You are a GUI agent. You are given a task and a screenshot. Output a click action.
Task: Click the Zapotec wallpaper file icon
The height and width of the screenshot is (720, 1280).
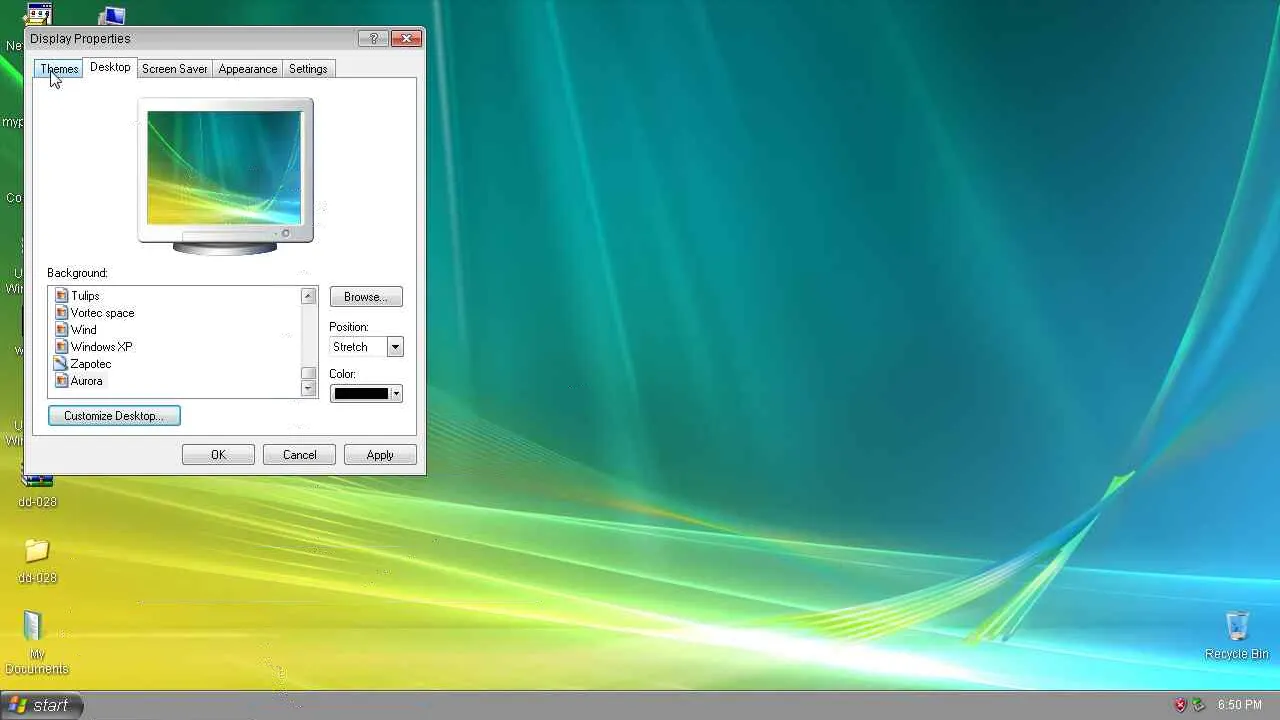[x=62, y=364]
